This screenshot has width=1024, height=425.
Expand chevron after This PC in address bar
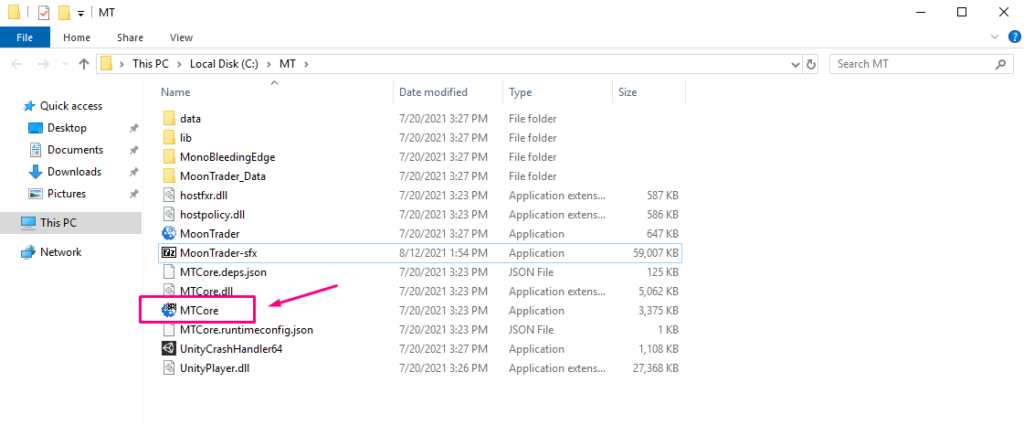[180, 64]
